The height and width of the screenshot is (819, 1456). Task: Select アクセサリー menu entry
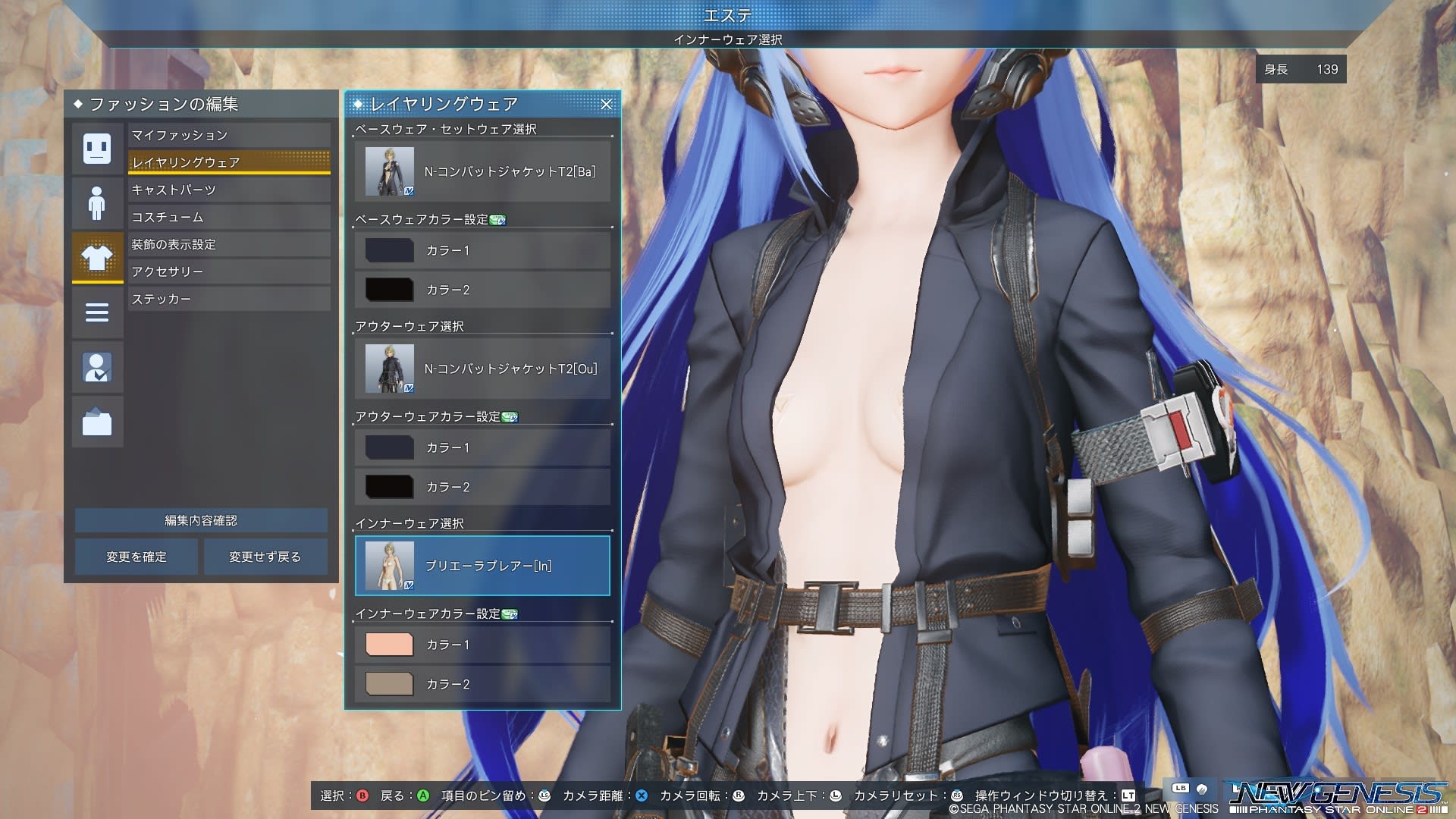228,271
